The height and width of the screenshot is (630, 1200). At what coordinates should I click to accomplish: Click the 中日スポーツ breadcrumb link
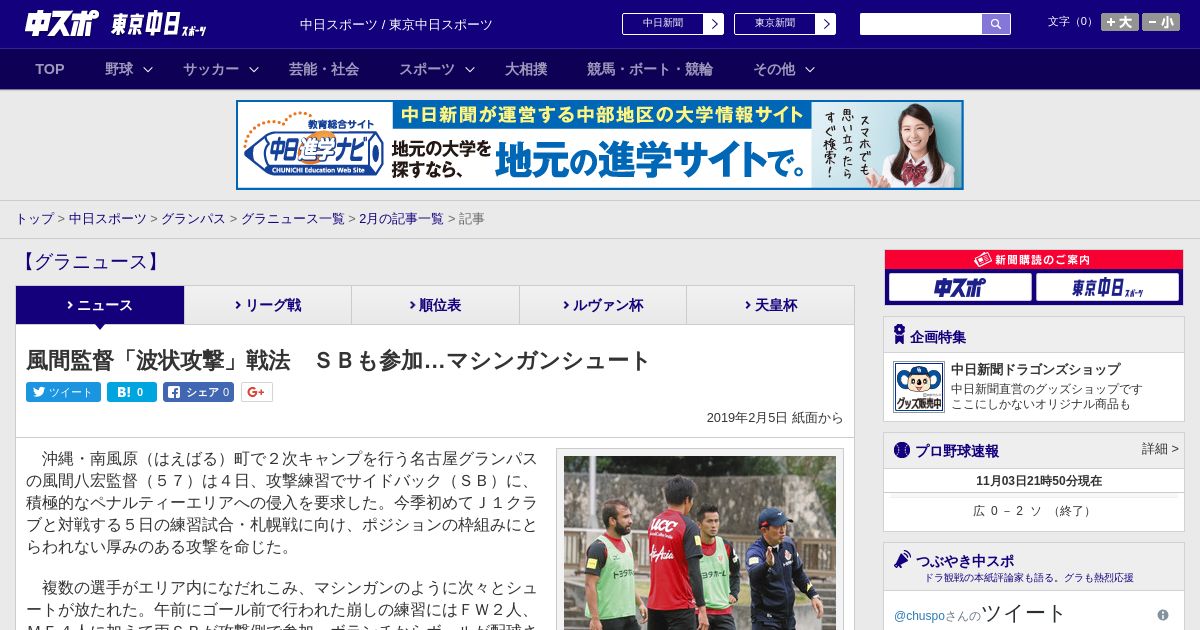coord(107,218)
